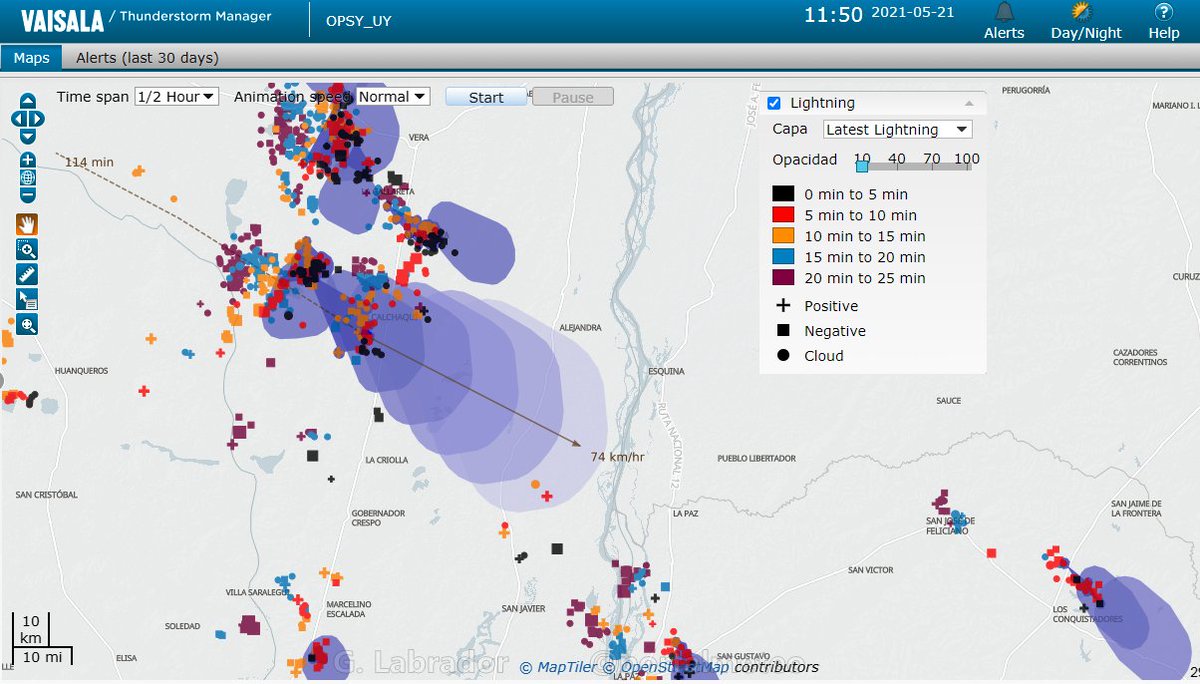Screen dimensions: 1200x684
Task: Click the SAUCE town label
Action: [x=949, y=401]
